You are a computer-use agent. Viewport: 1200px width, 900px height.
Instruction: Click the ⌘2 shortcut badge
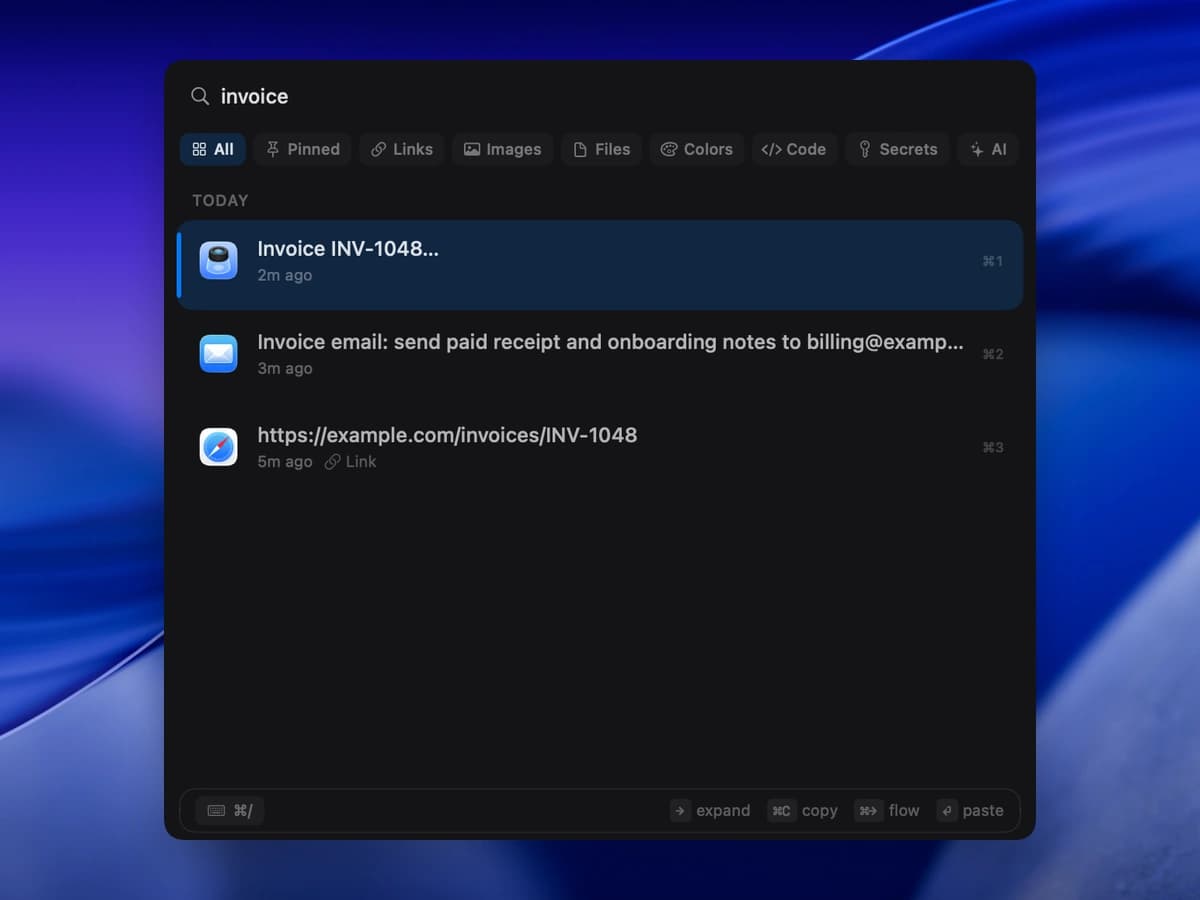992,354
